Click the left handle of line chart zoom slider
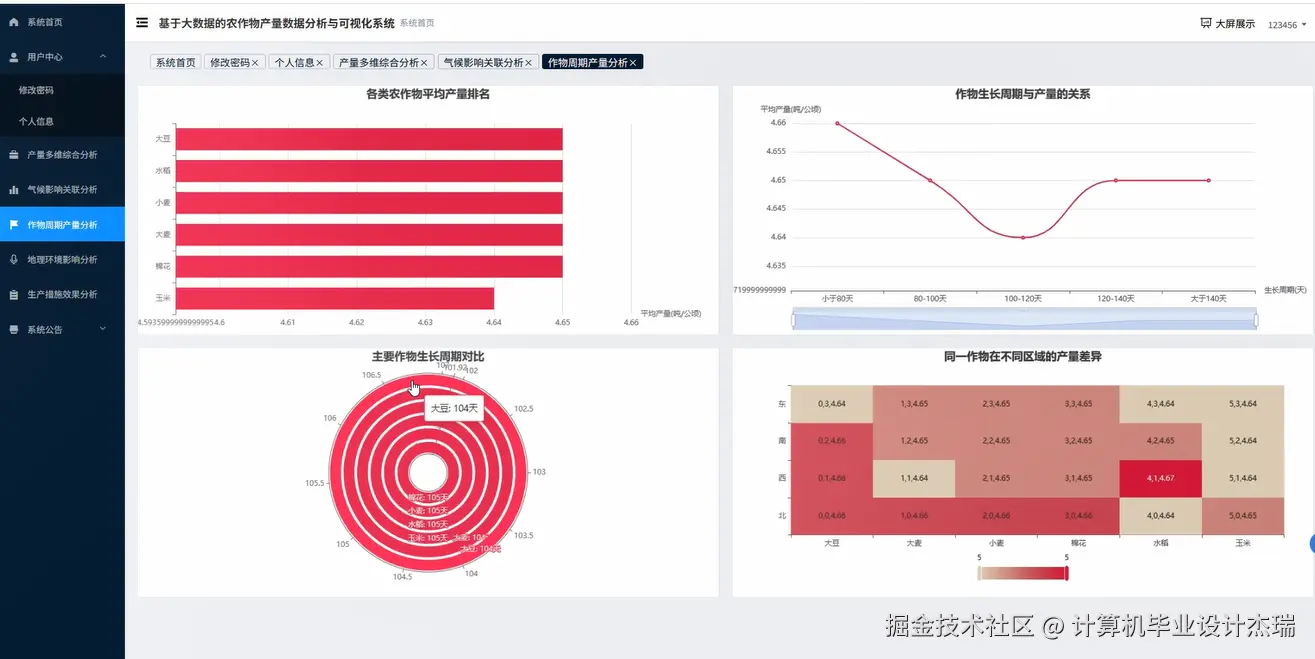This screenshot has width=1315, height=659. tap(793, 320)
